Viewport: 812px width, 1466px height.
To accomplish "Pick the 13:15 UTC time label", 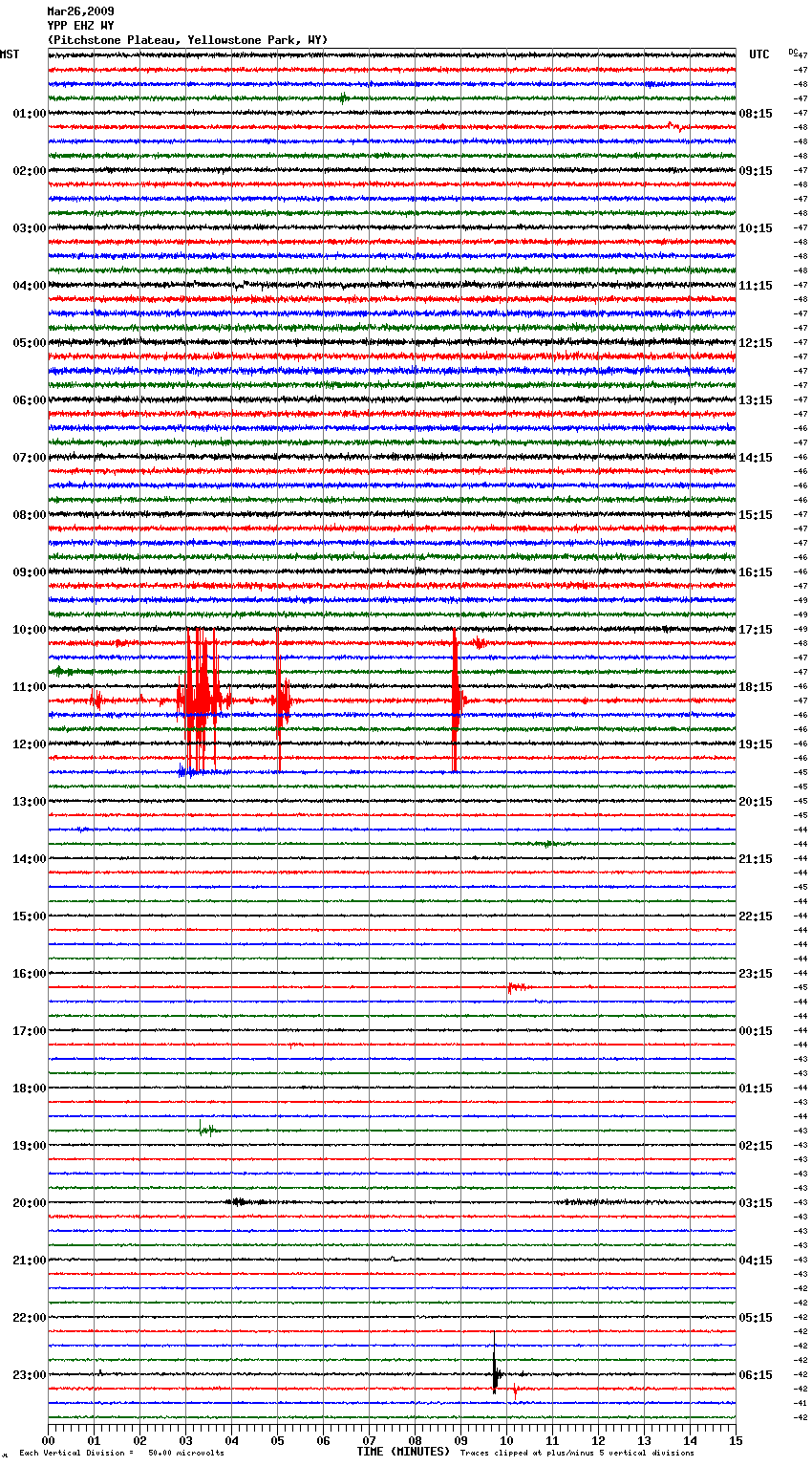I will tap(756, 400).
